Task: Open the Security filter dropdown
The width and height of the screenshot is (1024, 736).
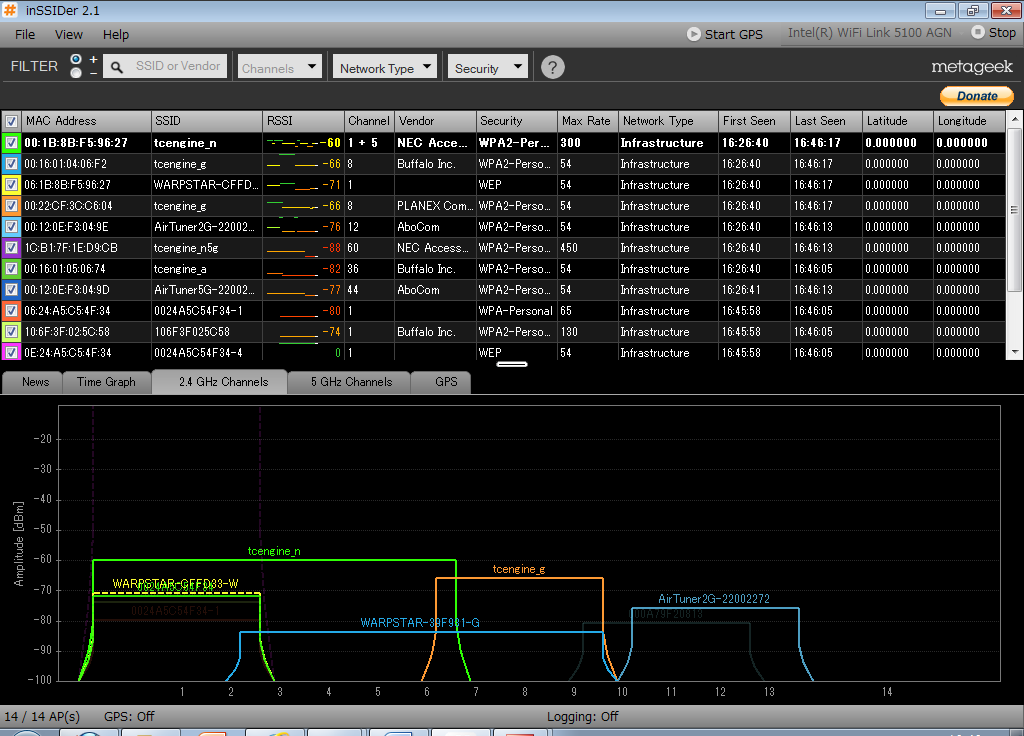Action: coord(487,67)
